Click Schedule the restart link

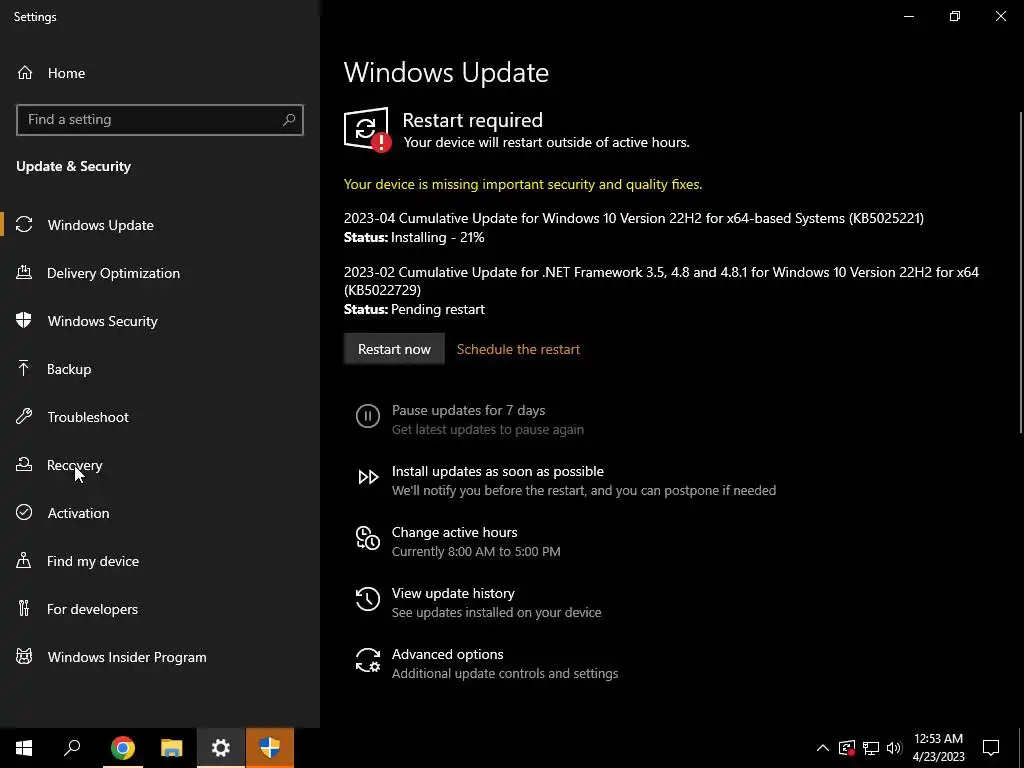click(x=518, y=349)
